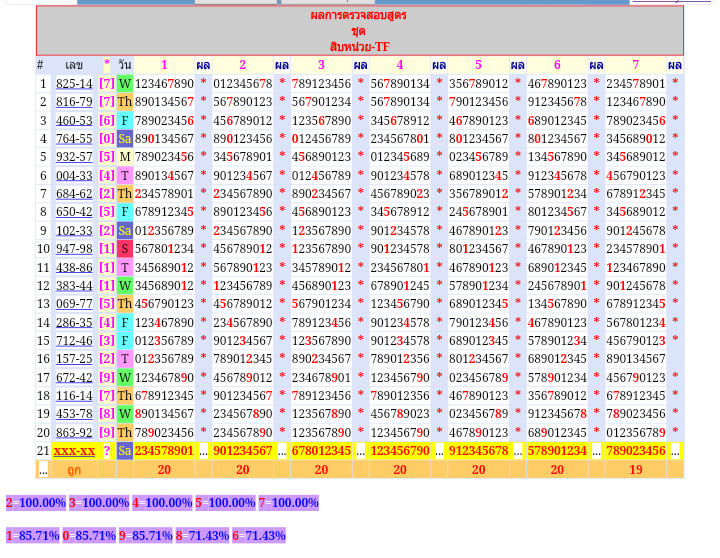Screen dimensions: 720x558
Task: Open the 764-55 number link
Action: [x=74, y=139]
